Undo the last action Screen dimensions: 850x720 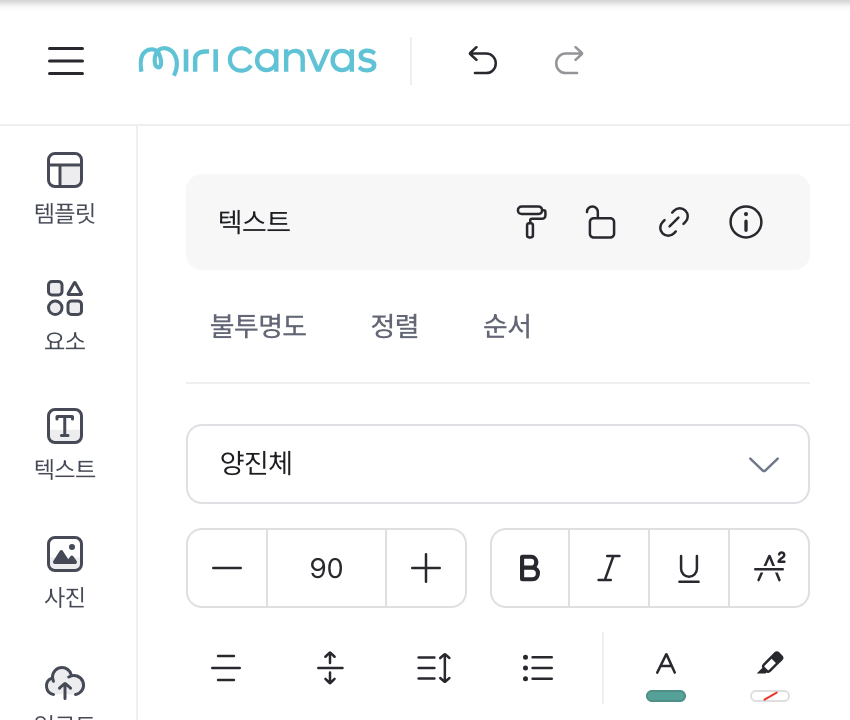tap(482, 60)
